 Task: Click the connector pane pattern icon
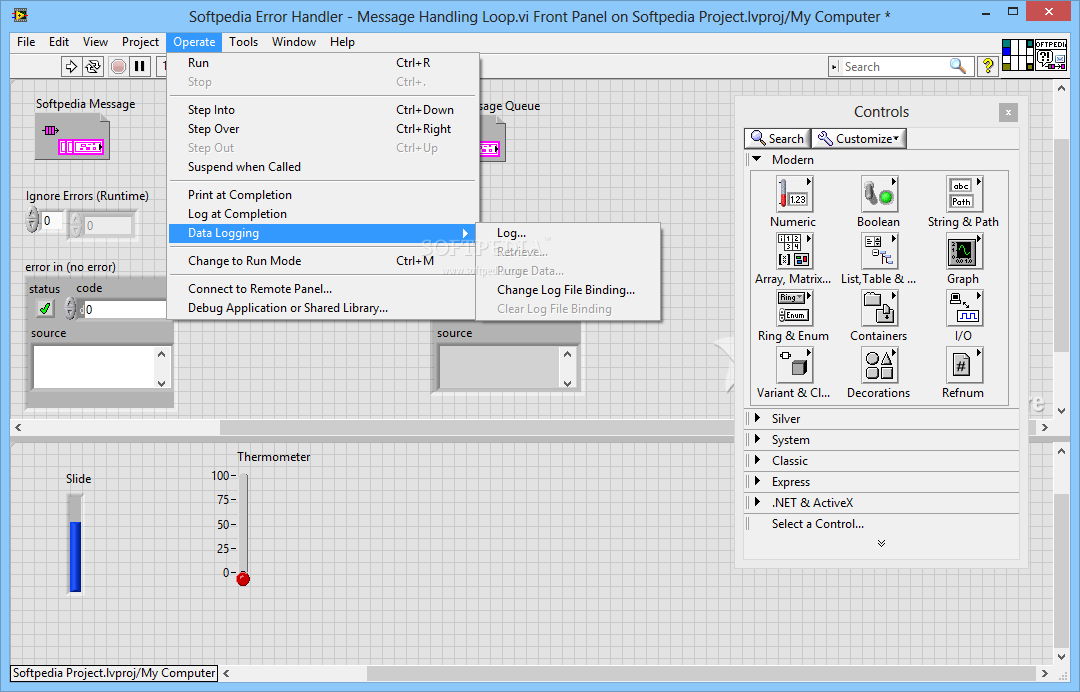click(1017, 55)
